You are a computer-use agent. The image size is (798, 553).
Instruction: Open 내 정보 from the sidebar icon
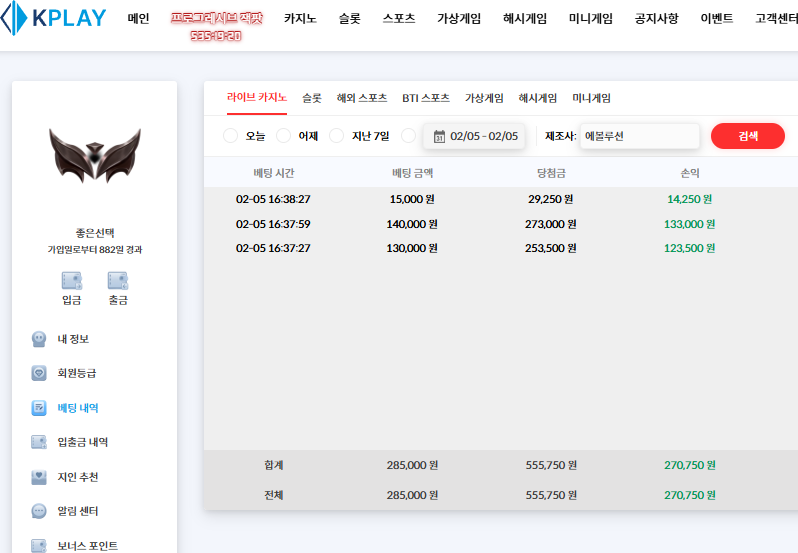pos(39,339)
